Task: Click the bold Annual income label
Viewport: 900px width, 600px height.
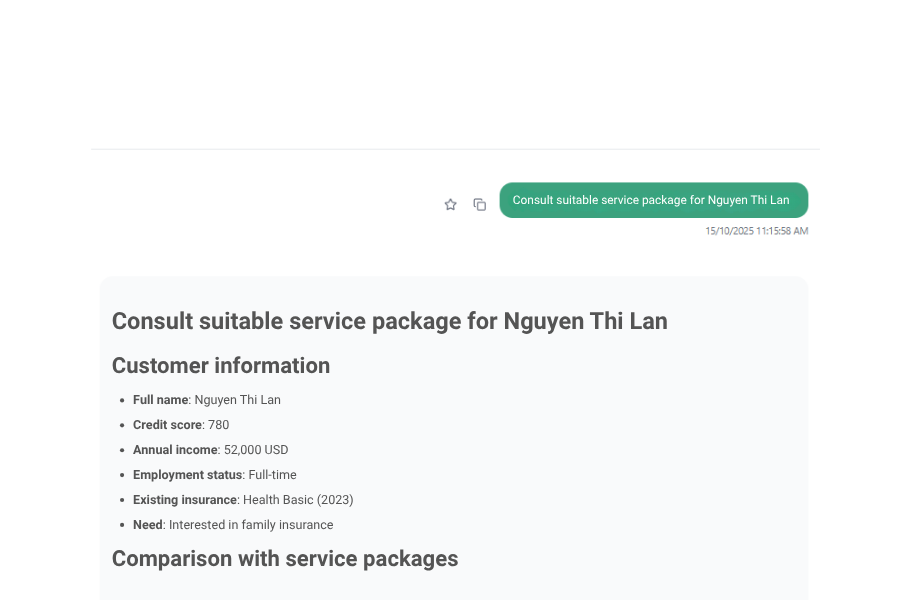Action: 175,450
